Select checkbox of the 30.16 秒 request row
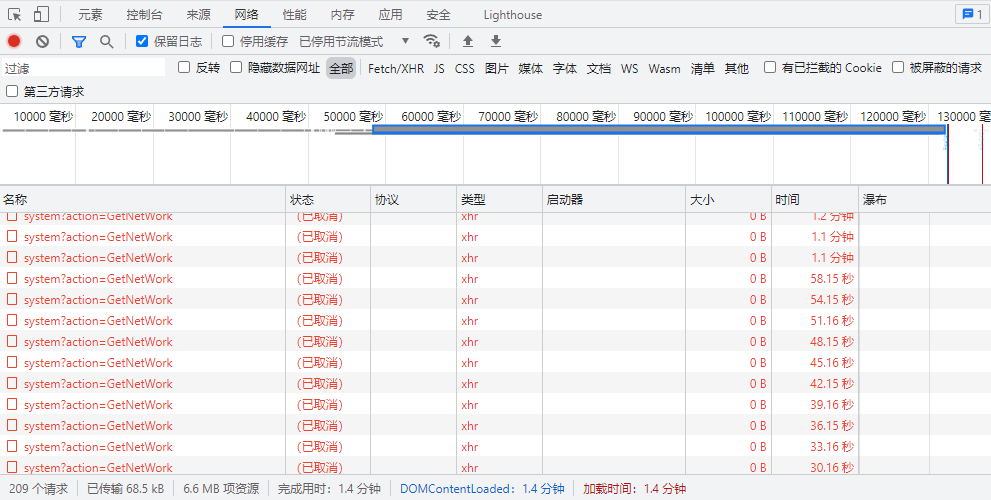 pos(12,466)
